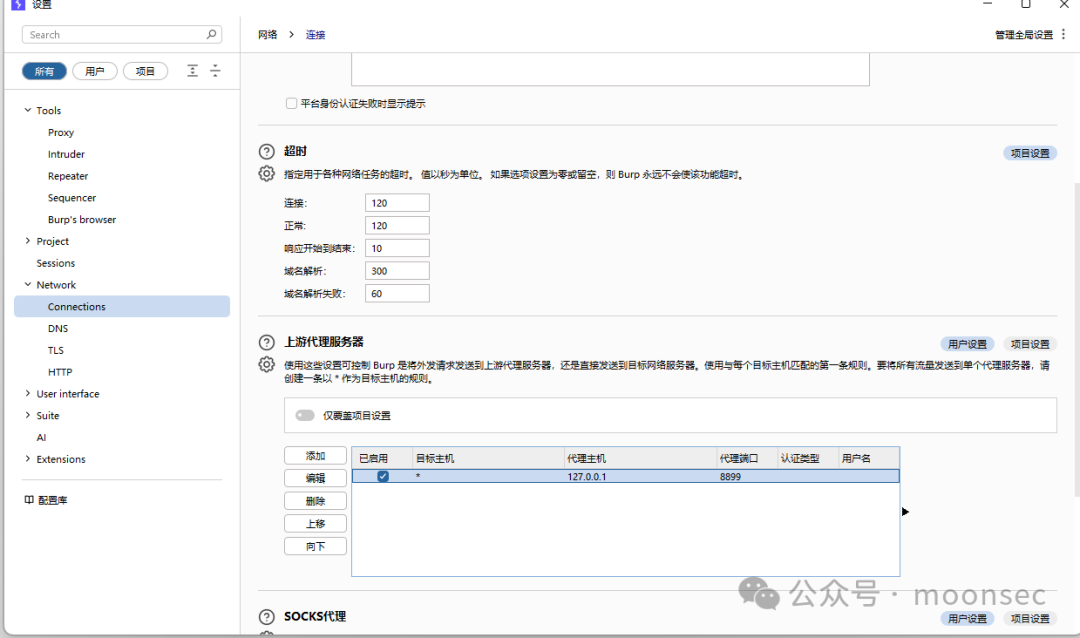Open Intruder settings in tree
The width and height of the screenshot is (1080, 638).
(66, 154)
